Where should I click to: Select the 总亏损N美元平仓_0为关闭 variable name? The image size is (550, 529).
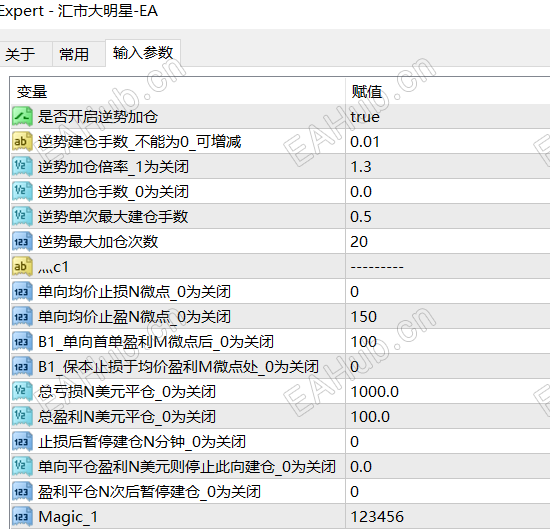tap(127, 391)
